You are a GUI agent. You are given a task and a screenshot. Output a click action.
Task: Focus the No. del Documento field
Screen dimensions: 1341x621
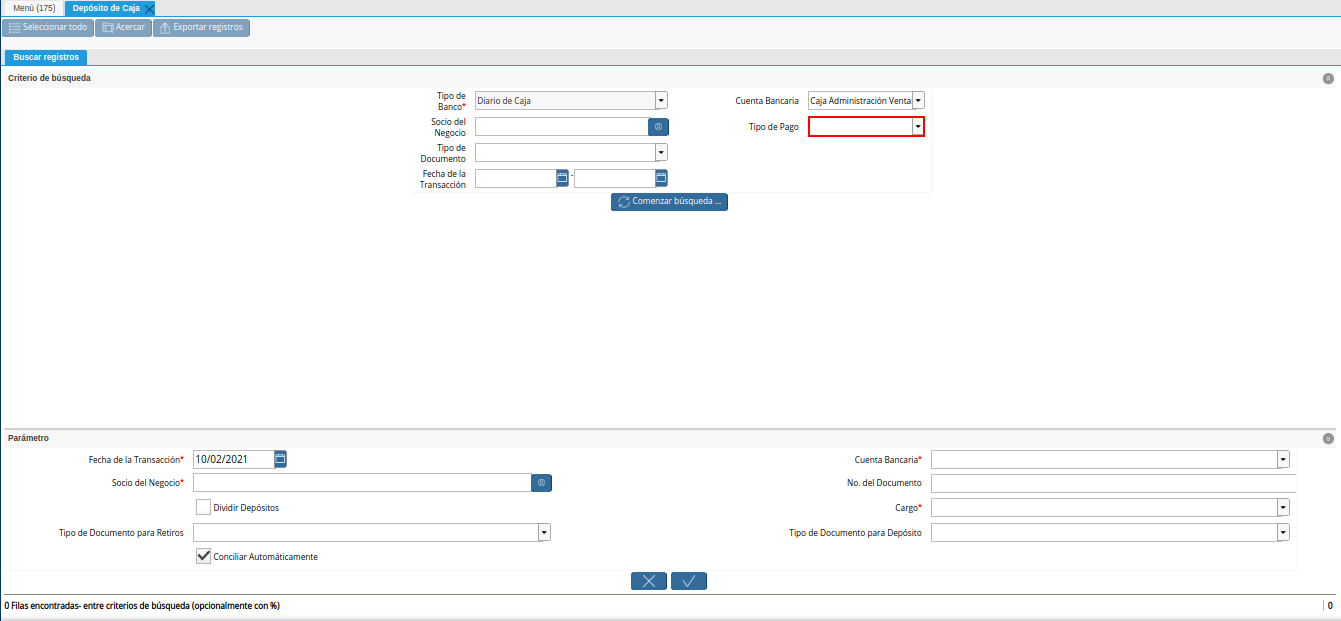coord(1113,483)
